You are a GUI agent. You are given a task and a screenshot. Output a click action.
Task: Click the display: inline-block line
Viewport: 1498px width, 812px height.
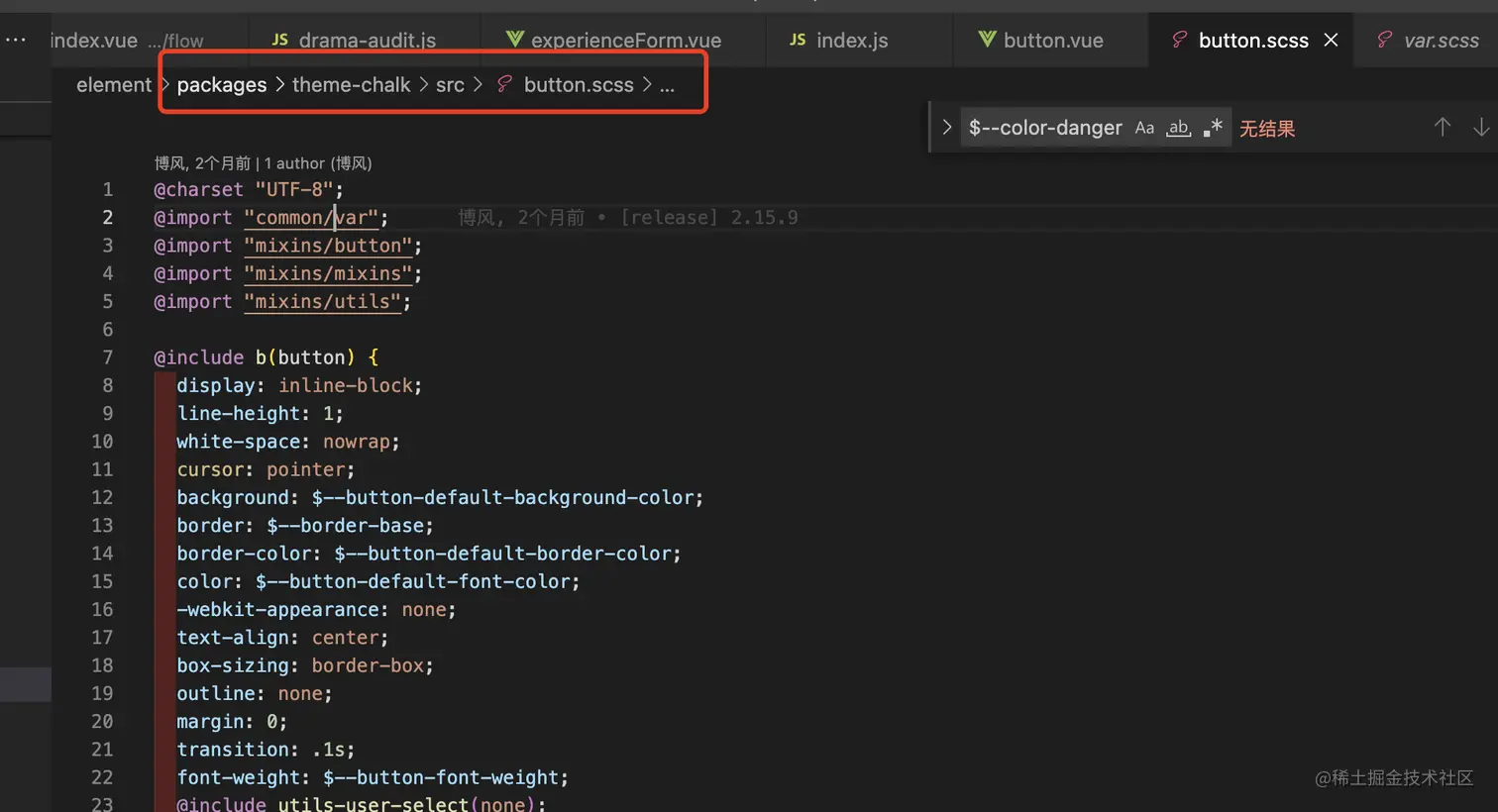click(x=300, y=385)
